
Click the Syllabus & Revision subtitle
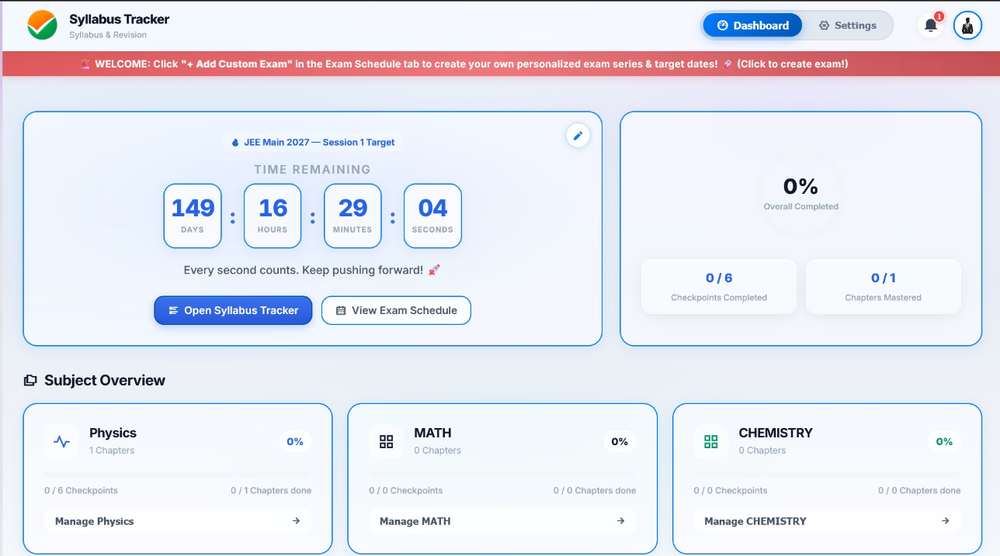tap(108, 35)
